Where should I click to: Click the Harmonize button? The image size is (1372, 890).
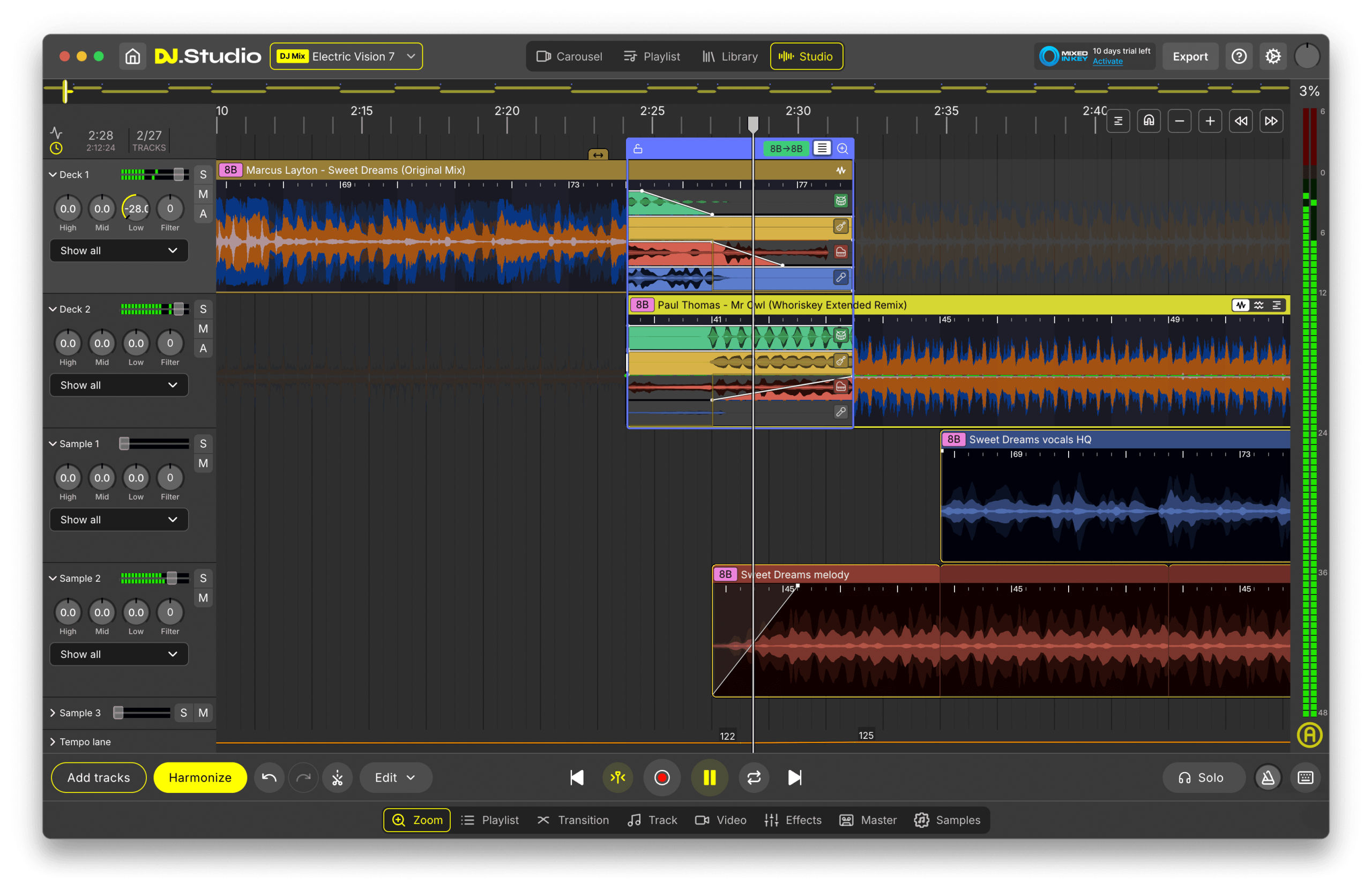click(200, 777)
